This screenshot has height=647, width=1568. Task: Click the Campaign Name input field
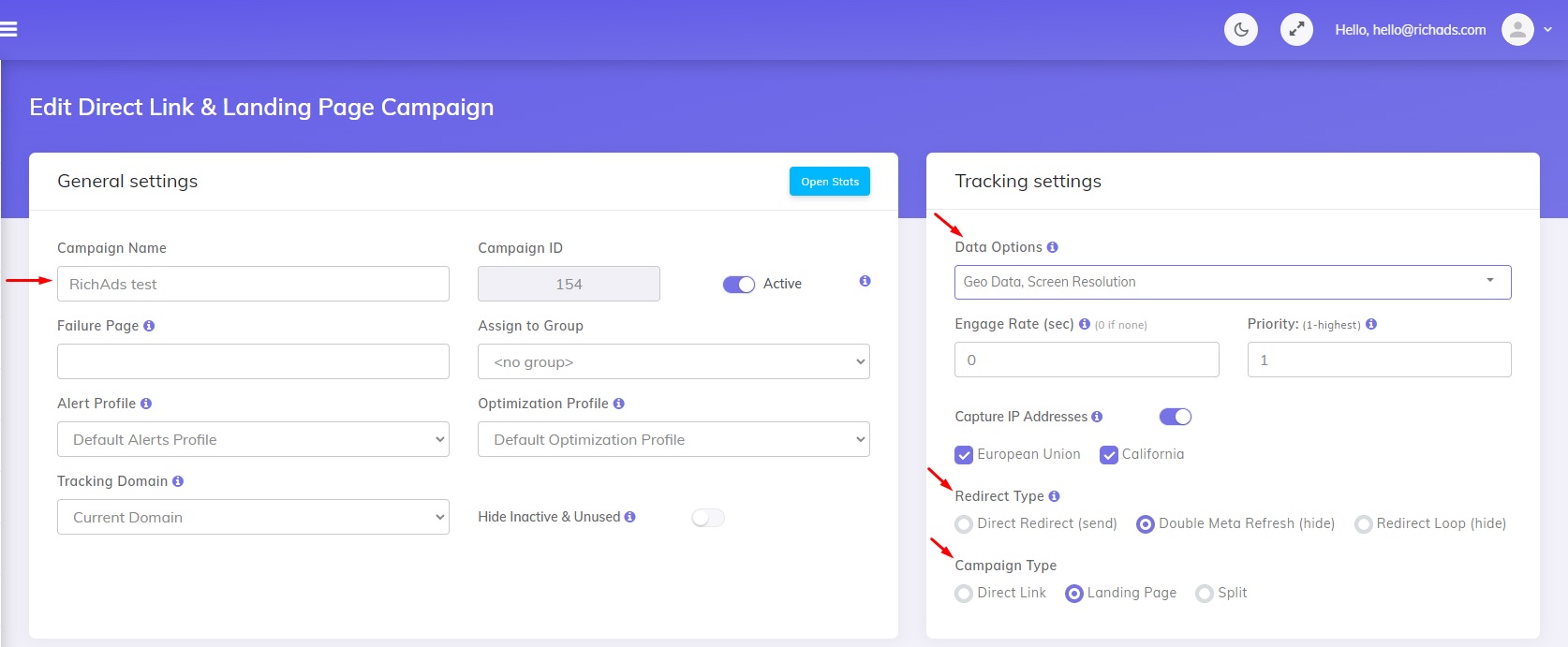coord(253,285)
